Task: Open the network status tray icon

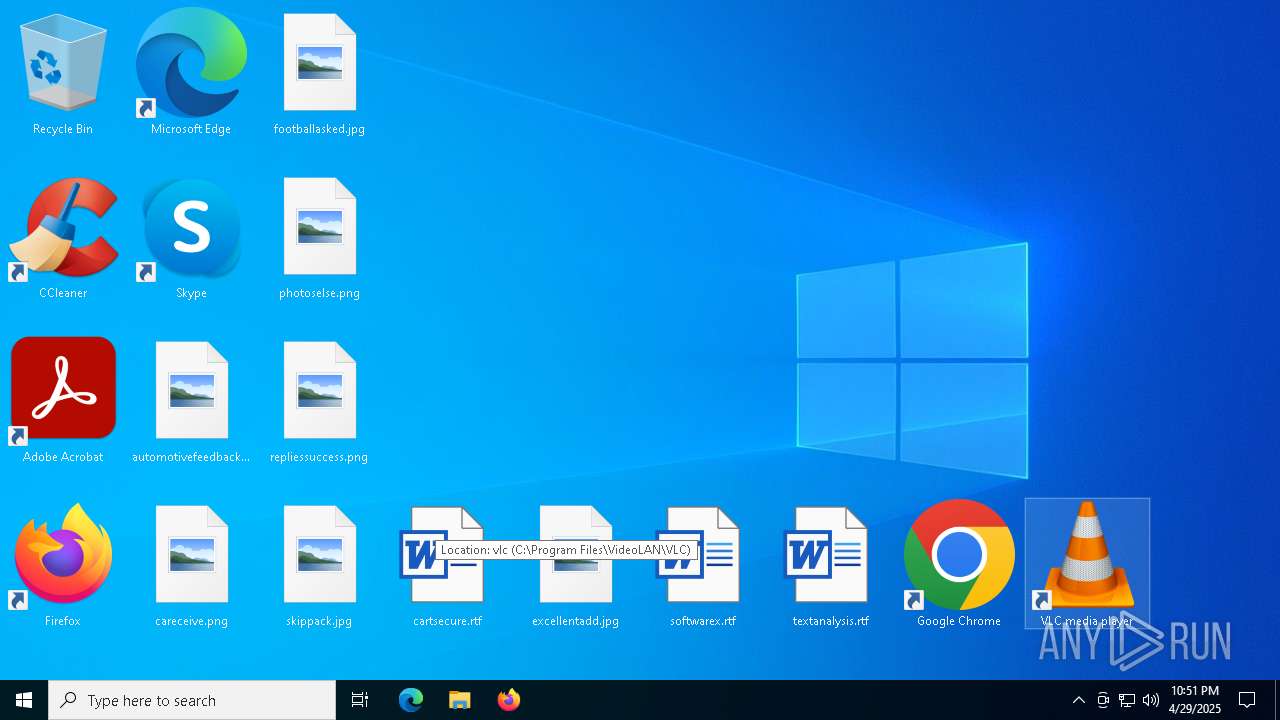Action: point(1127,700)
